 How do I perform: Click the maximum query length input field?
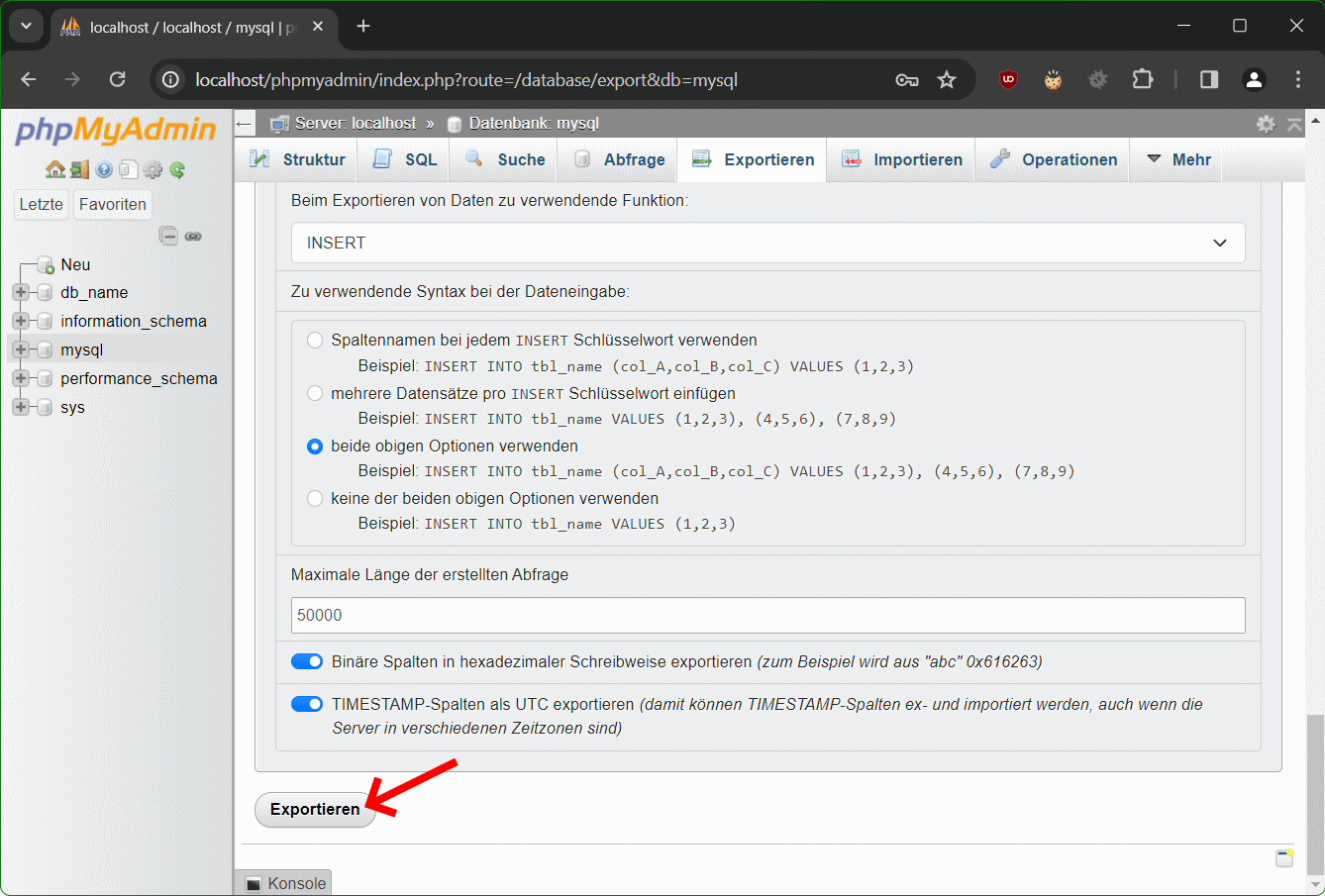767,615
